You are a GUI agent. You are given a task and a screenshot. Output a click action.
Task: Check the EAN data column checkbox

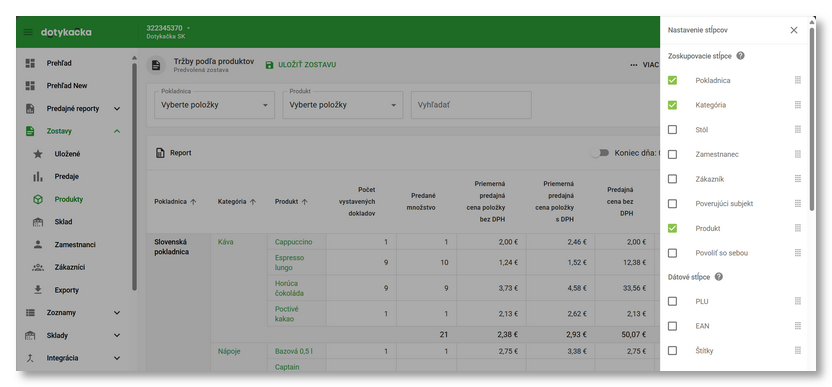pos(672,326)
